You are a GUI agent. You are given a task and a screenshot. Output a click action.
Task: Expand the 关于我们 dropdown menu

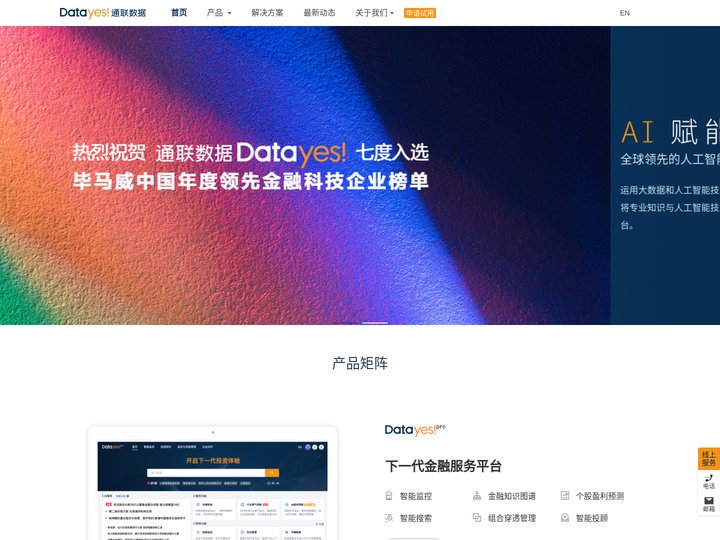tap(375, 13)
